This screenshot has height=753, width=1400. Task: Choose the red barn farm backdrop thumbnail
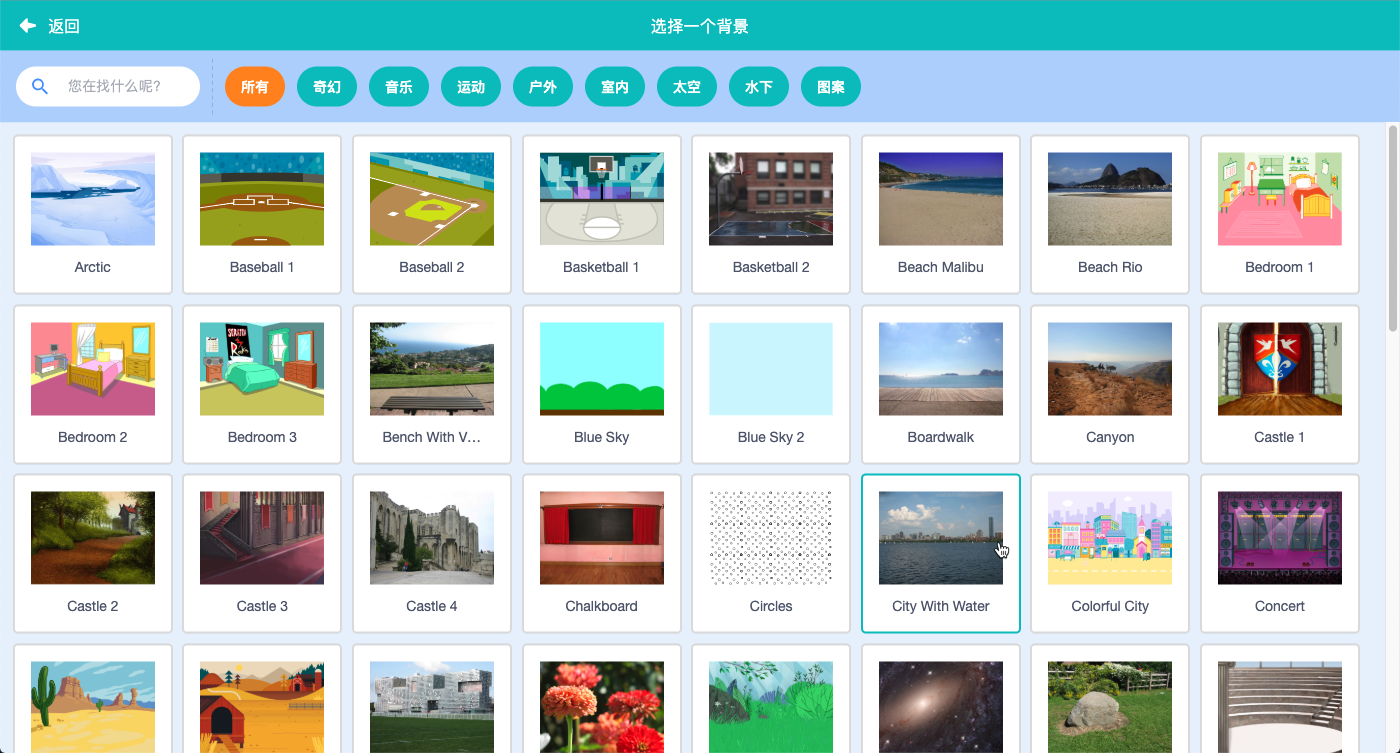tap(262, 706)
